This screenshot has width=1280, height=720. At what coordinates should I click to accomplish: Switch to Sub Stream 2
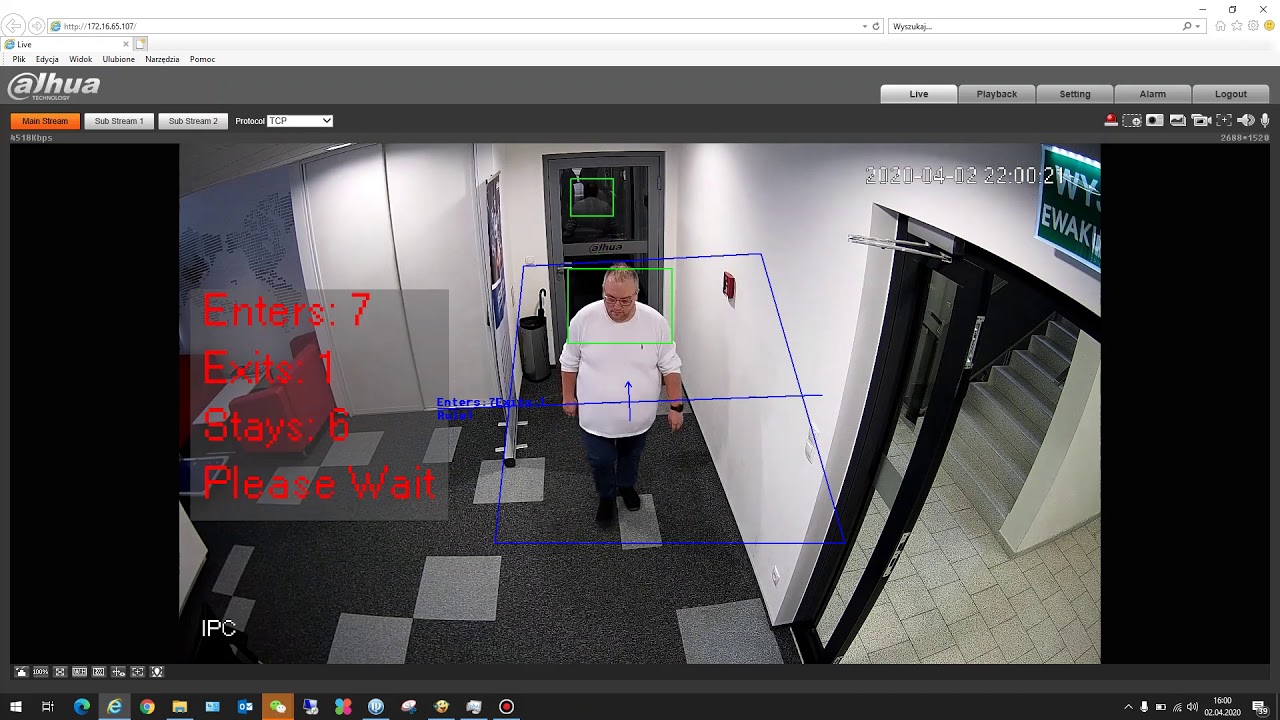193,121
